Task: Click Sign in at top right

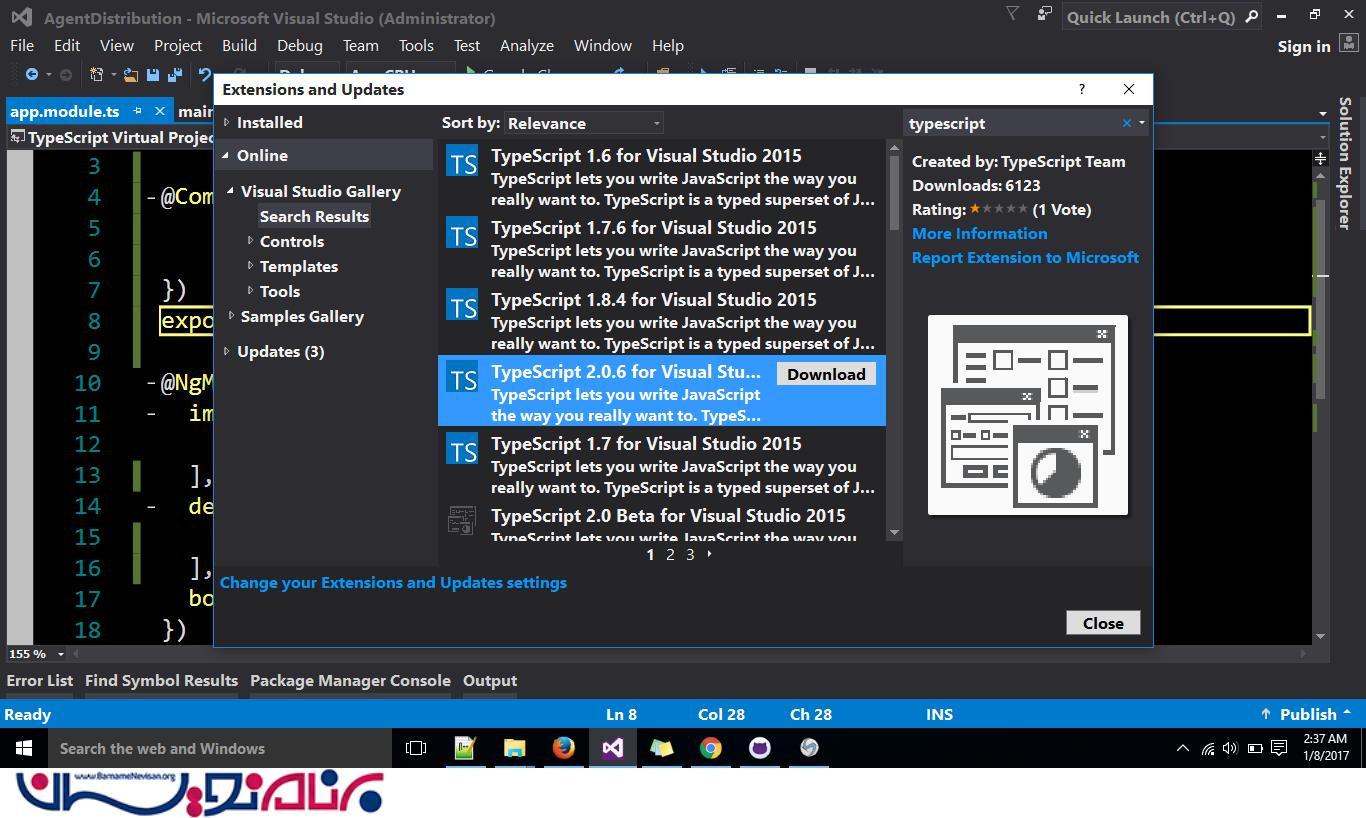Action: (x=1304, y=46)
